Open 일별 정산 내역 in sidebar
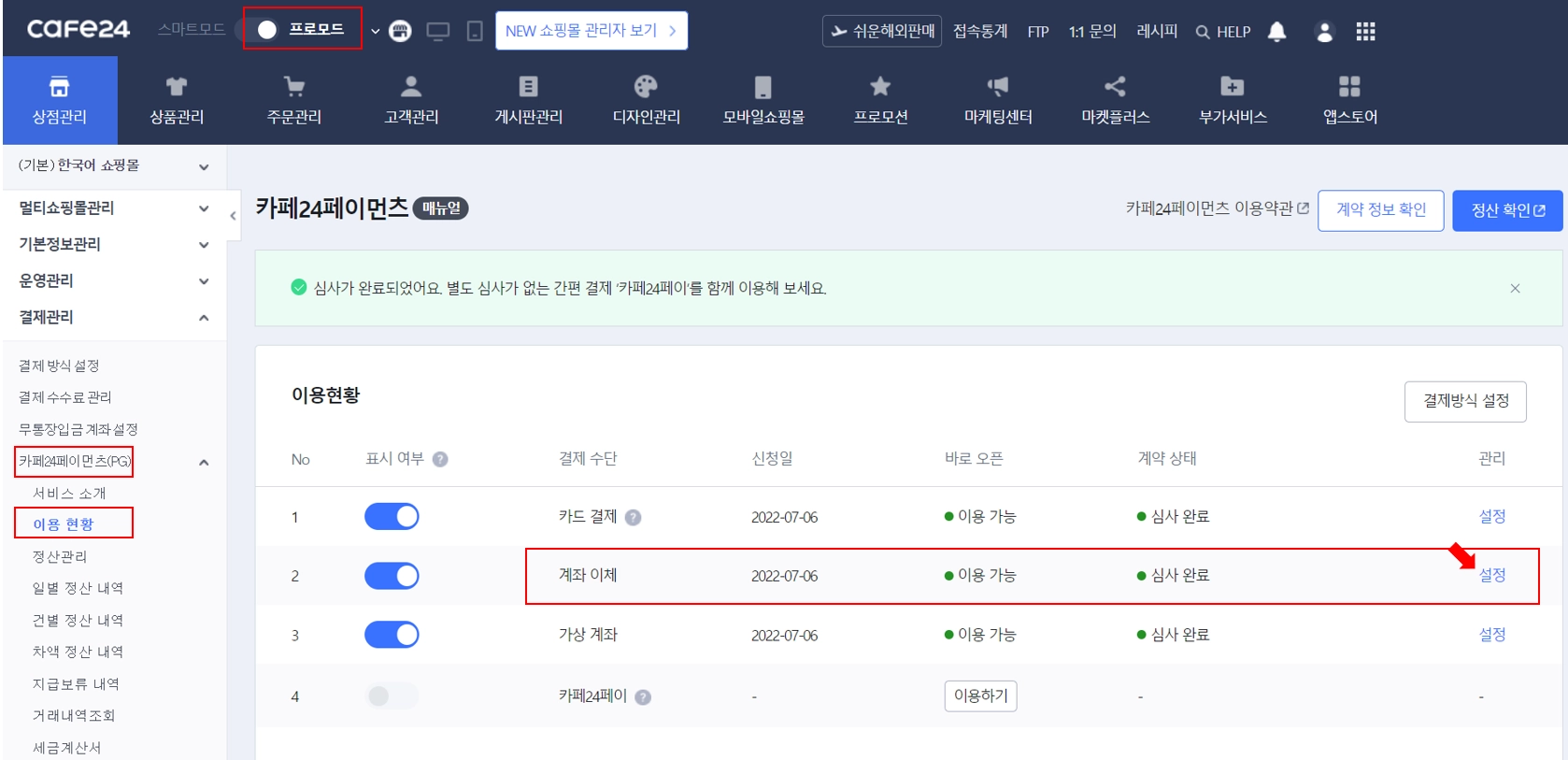Image resolution: width=1568 pixels, height=760 pixels. click(78, 588)
